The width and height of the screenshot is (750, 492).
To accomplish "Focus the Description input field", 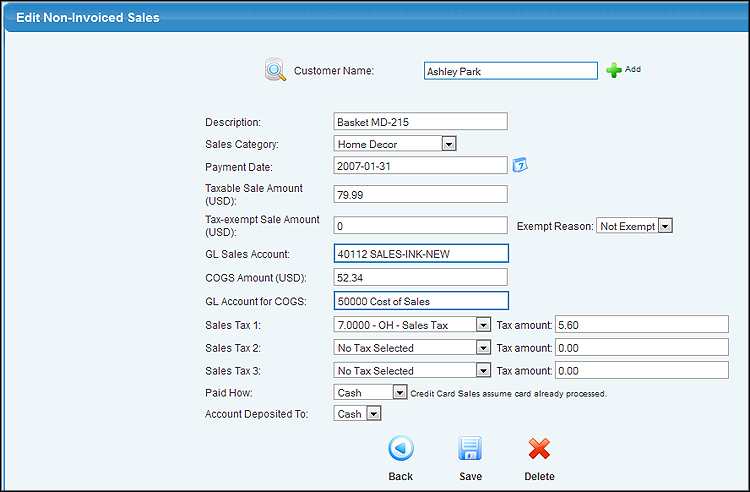I will click(421, 122).
